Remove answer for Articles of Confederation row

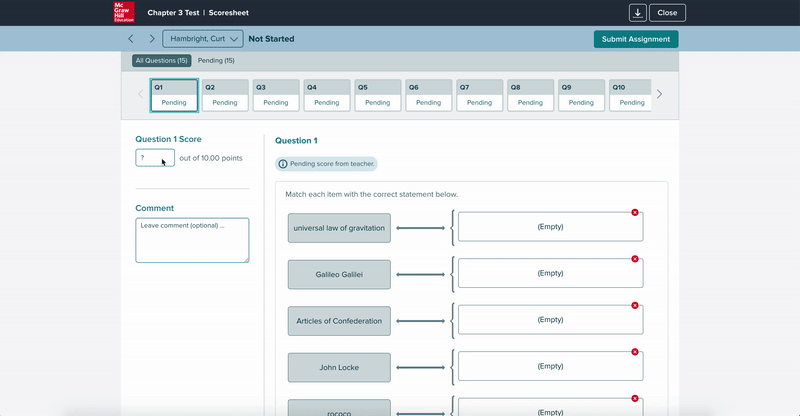coord(635,305)
